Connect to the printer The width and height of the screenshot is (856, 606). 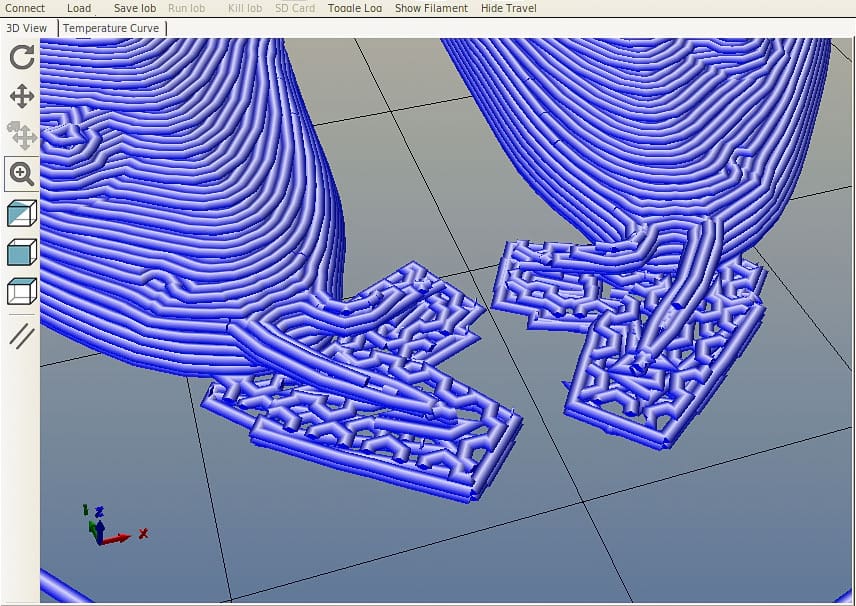23,8
